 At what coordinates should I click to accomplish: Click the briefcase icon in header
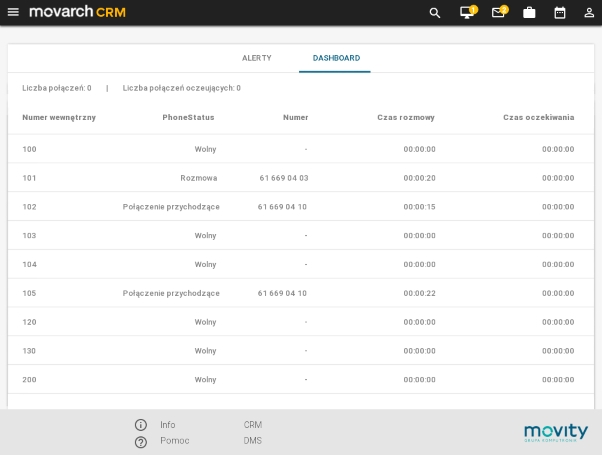pos(529,13)
